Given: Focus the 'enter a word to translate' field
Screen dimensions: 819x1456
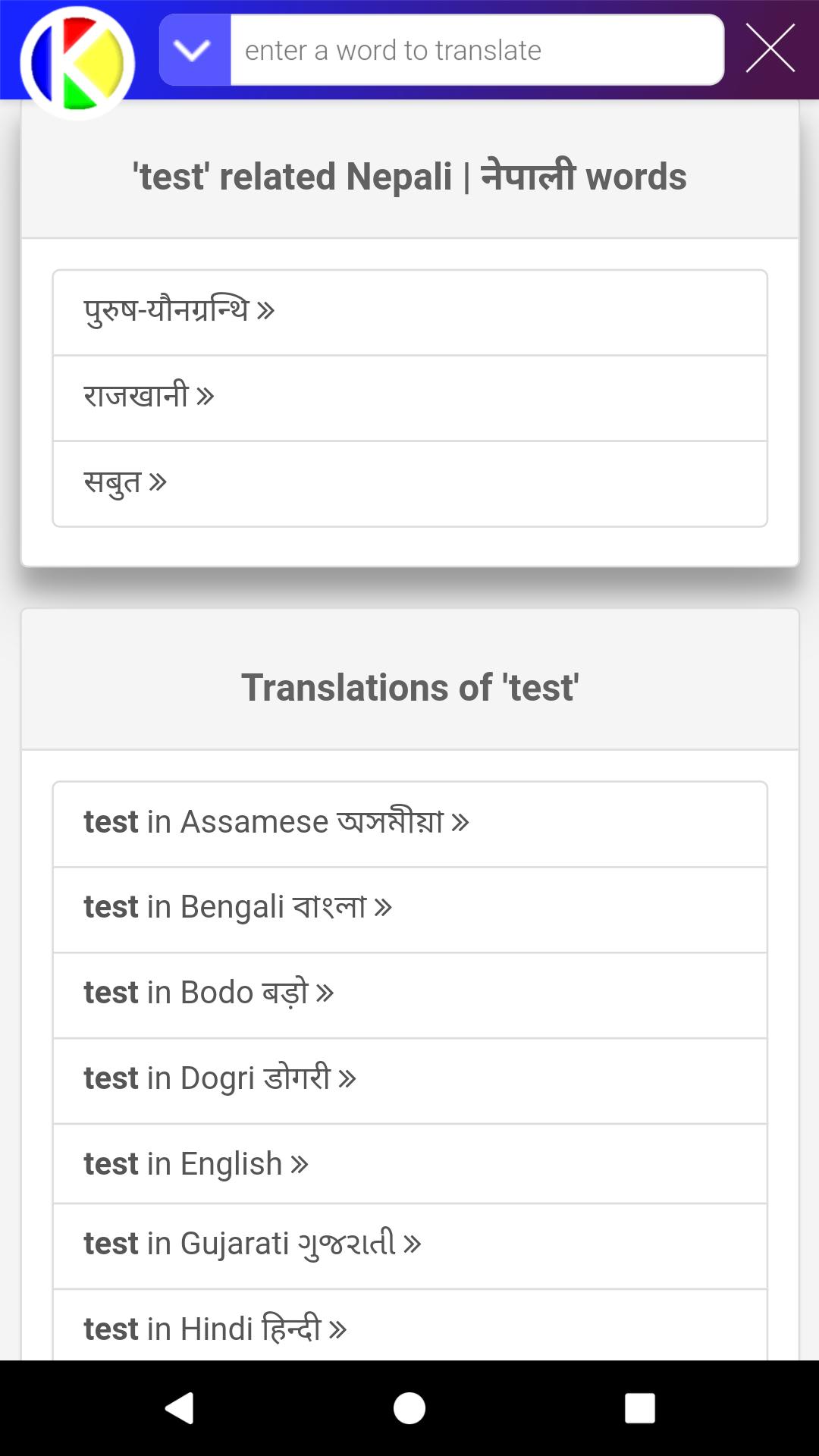Looking at the screenshot, I should (x=477, y=50).
